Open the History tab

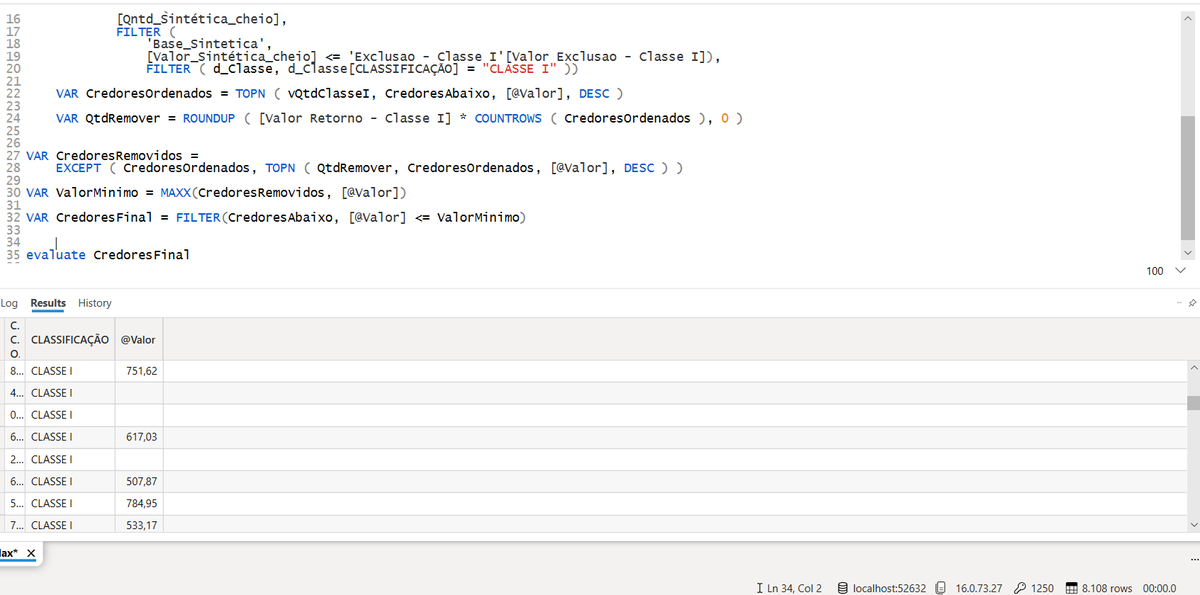tap(95, 303)
